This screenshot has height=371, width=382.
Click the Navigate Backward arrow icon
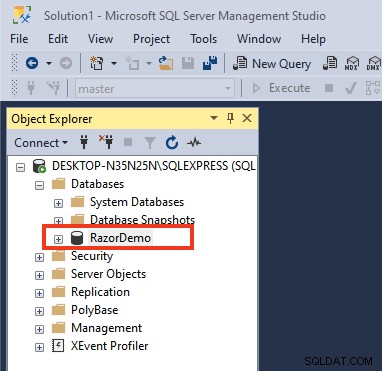[x=32, y=63]
